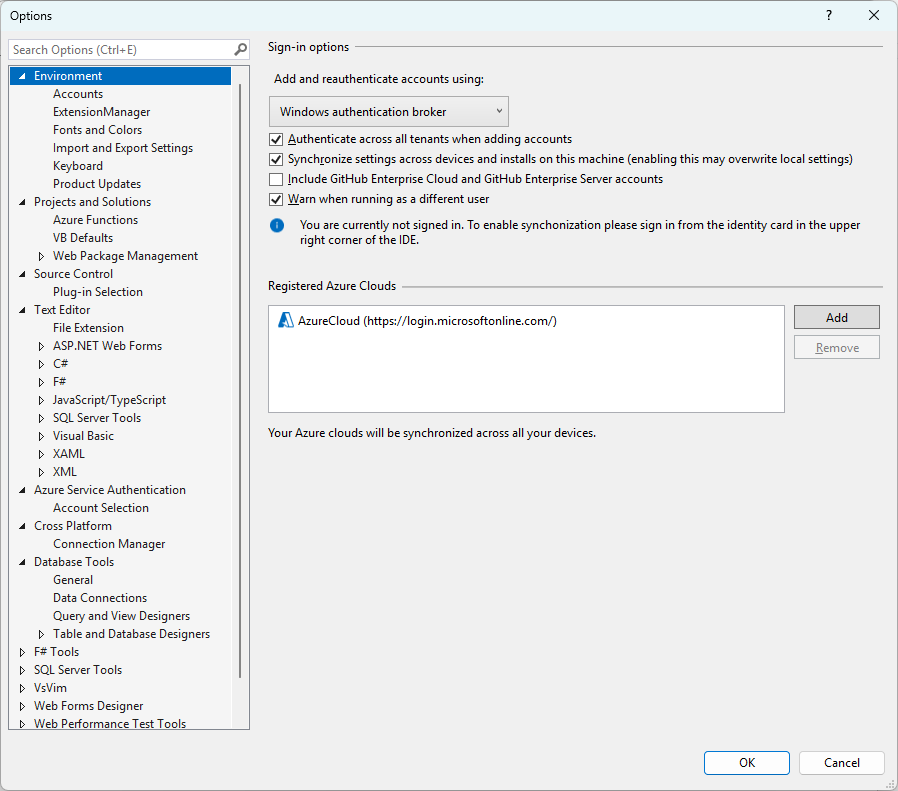The height and width of the screenshot is (791, 898).
Task: Select Web Forms Designer node
Action: (88, 706)
